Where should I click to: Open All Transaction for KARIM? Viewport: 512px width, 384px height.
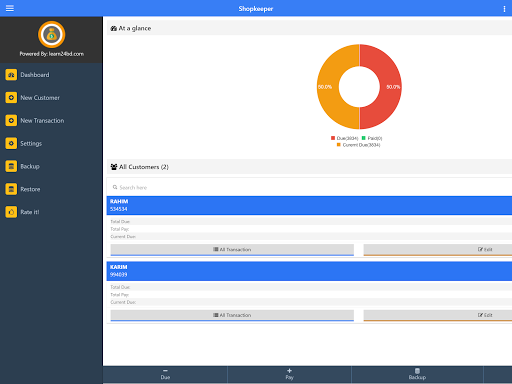click(232, 315)
